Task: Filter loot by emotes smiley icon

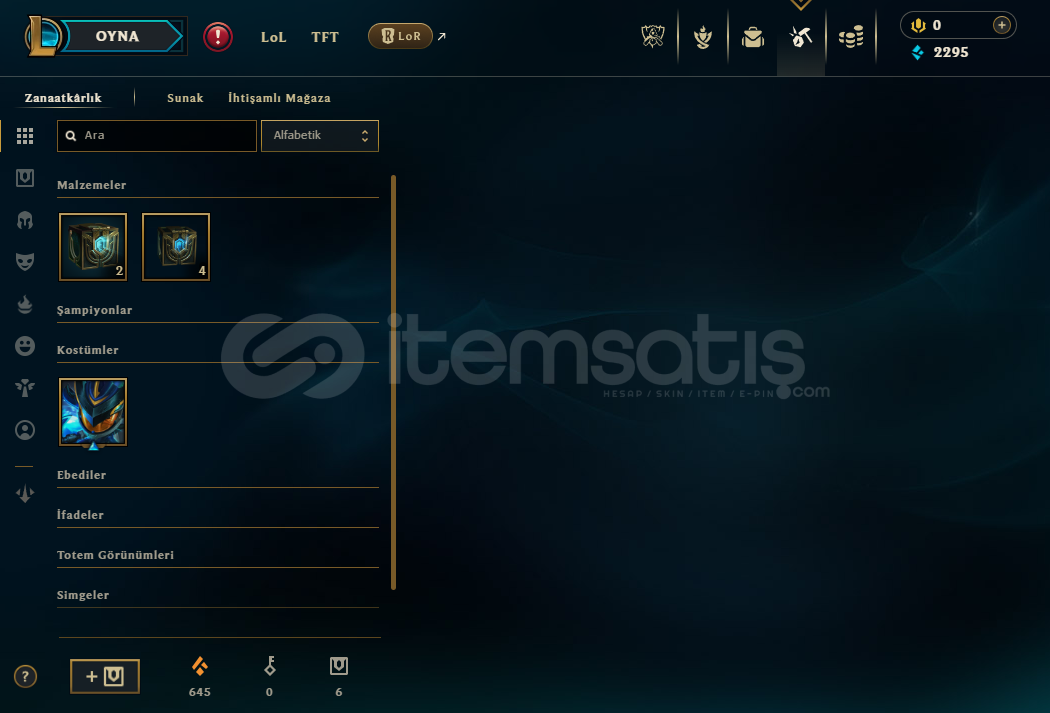Action: (x=25, y=345)
